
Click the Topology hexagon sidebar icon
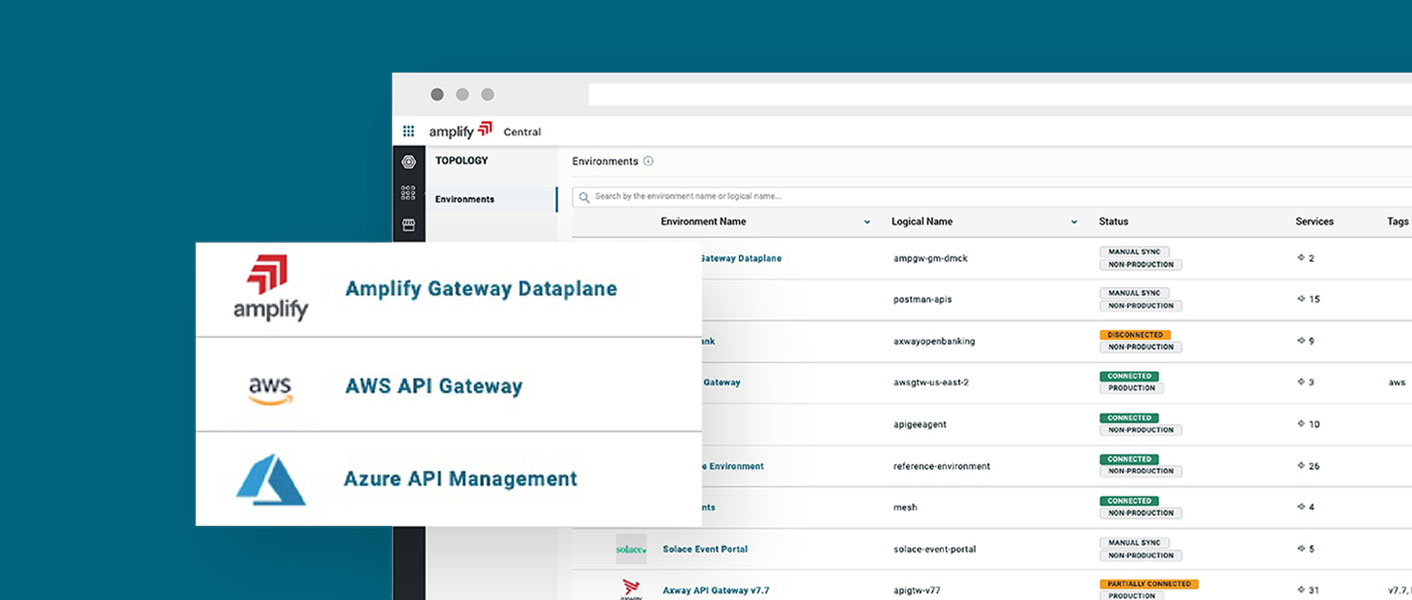pos(408,162)
